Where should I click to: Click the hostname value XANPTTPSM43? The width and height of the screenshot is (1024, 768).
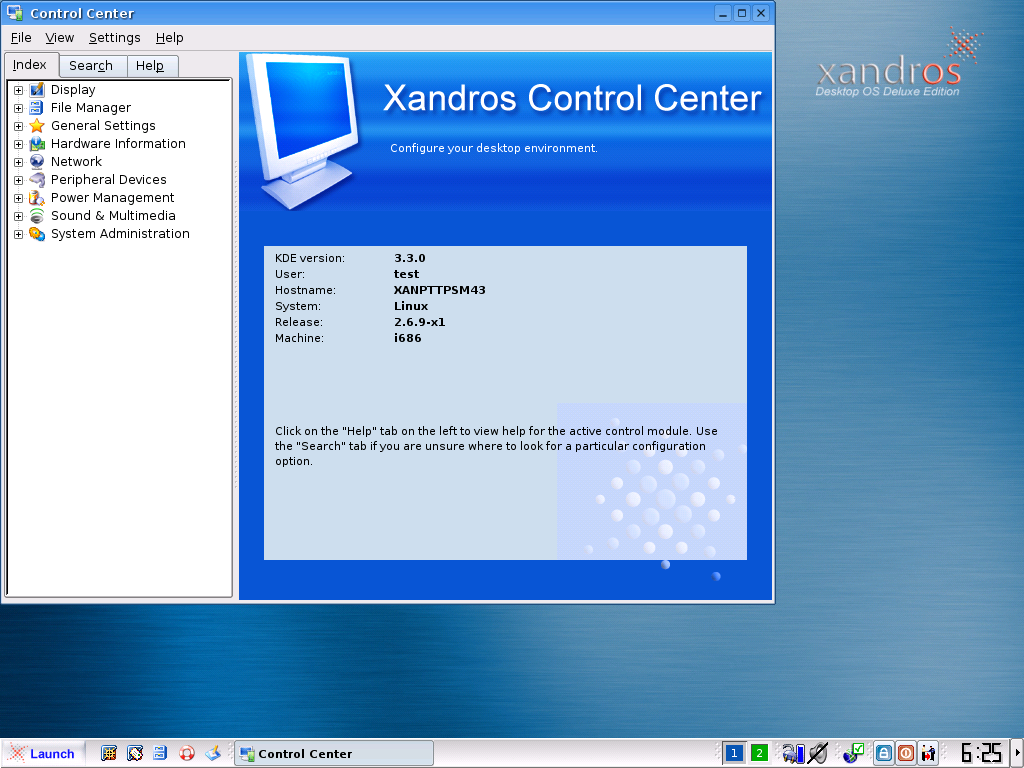tap(440, 290)
